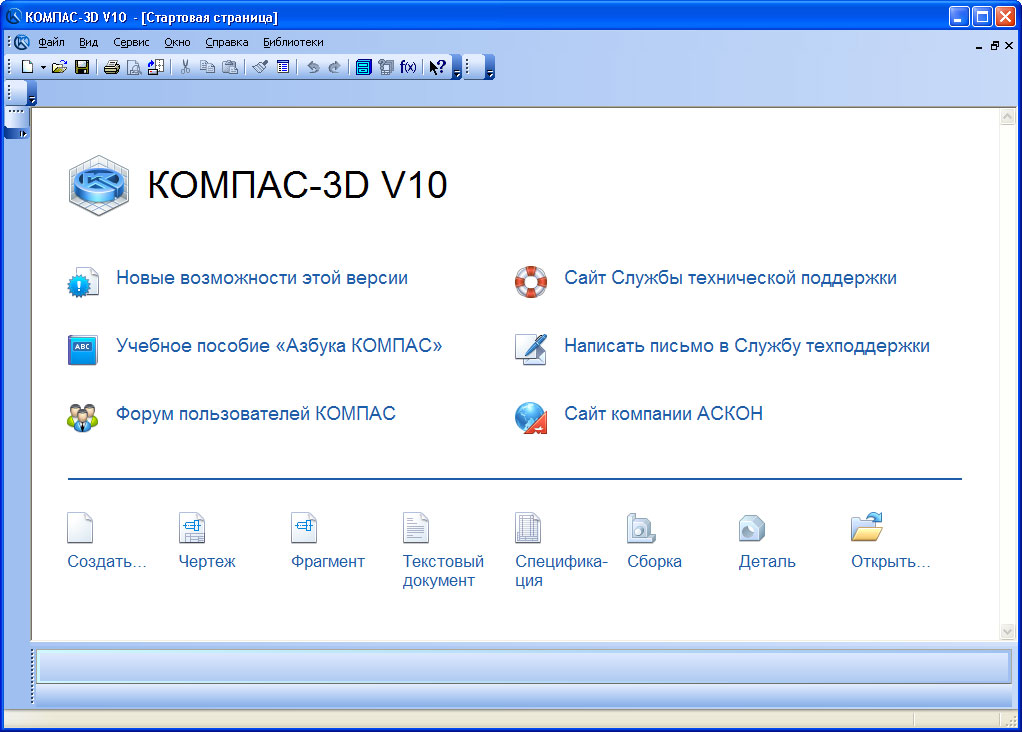This screenshot has width=1022, height=732.
Task: Click the Текстовый документ icon
Action: 416,528
